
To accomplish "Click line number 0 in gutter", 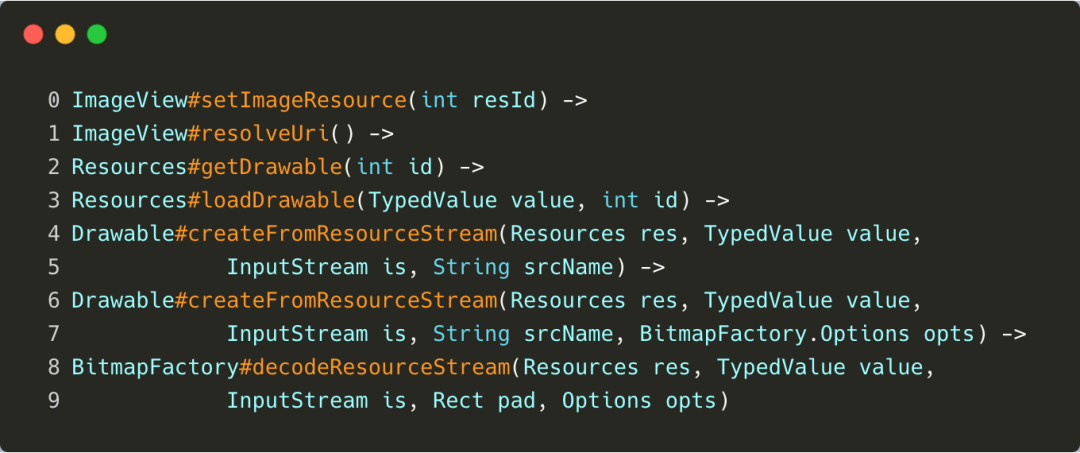I will (54, 101).
